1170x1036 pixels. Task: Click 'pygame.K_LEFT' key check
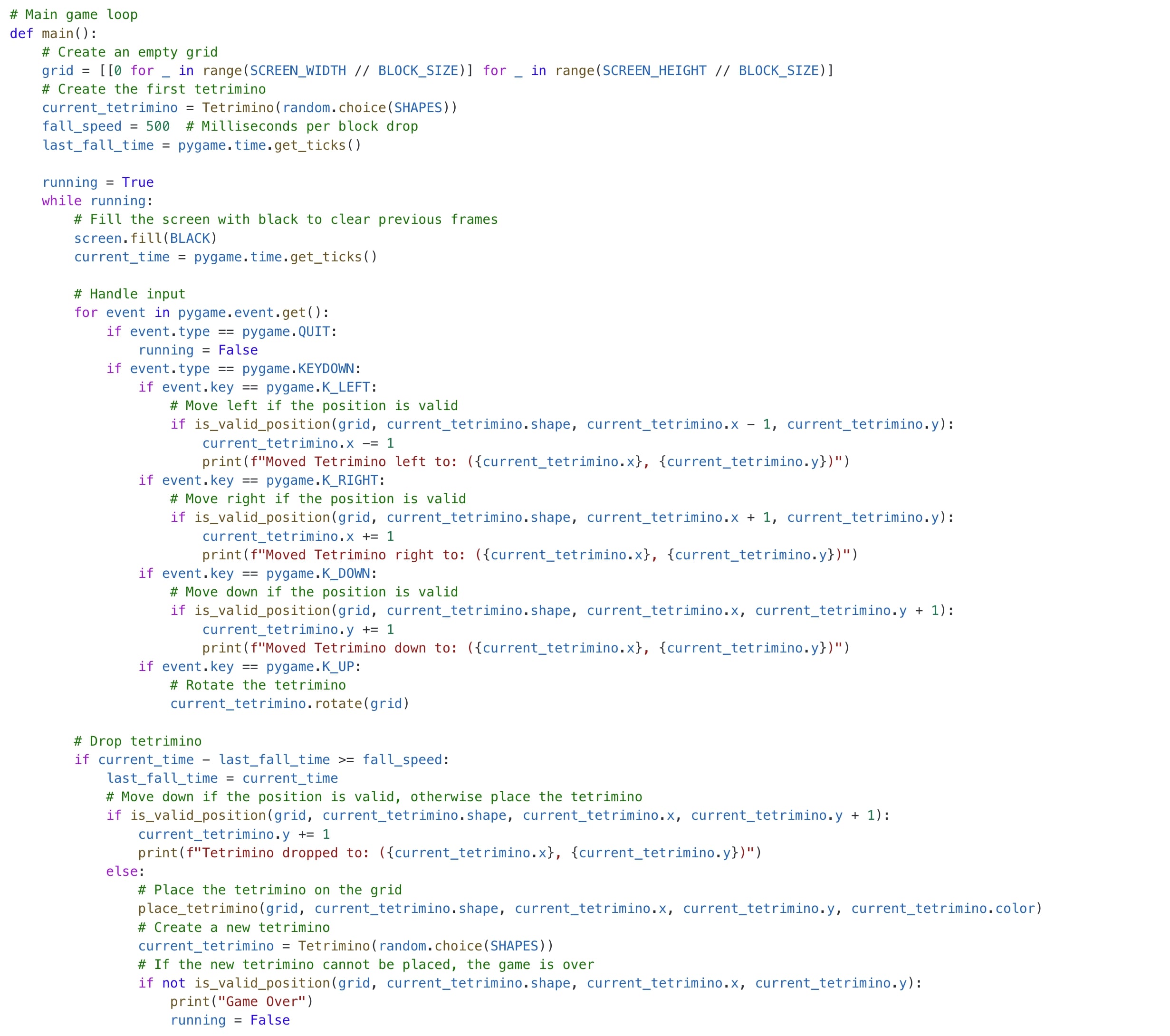[x=318, y=387]
